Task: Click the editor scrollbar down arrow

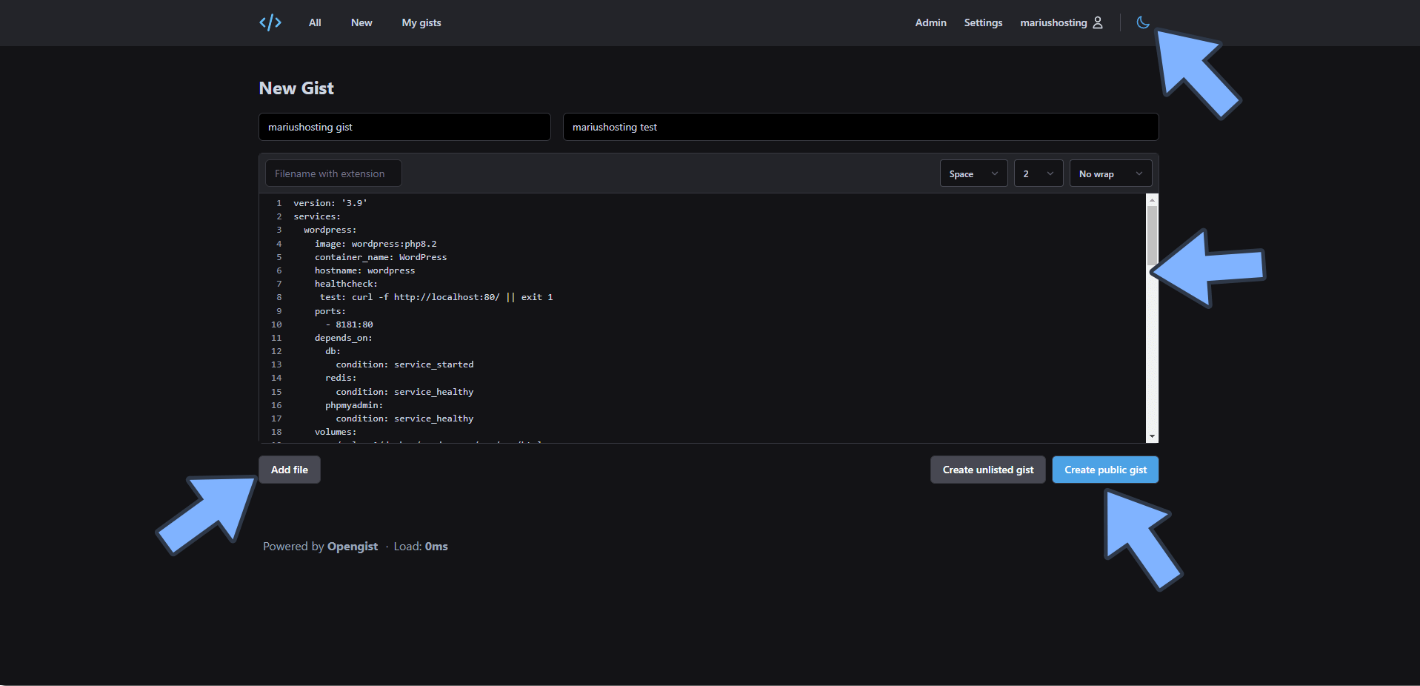Action: (x=1152, y=436)
